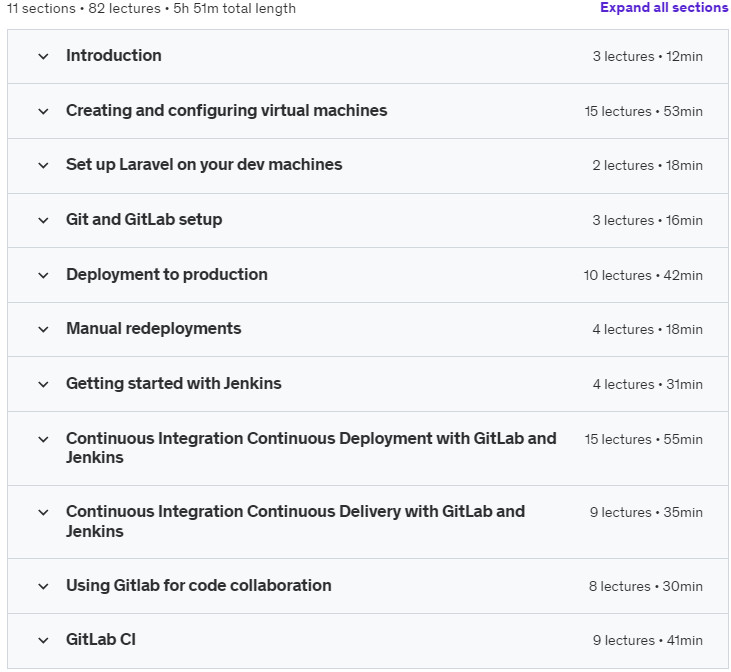Select Using Gitlab for code collaboration title
The width and height of the screenshot is (731, 672).
click(x=199, y=586)
